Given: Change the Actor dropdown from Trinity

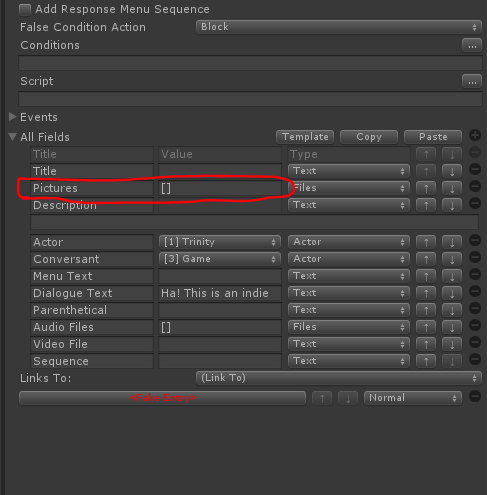Looking at the screenshot, I should [220, 242].
